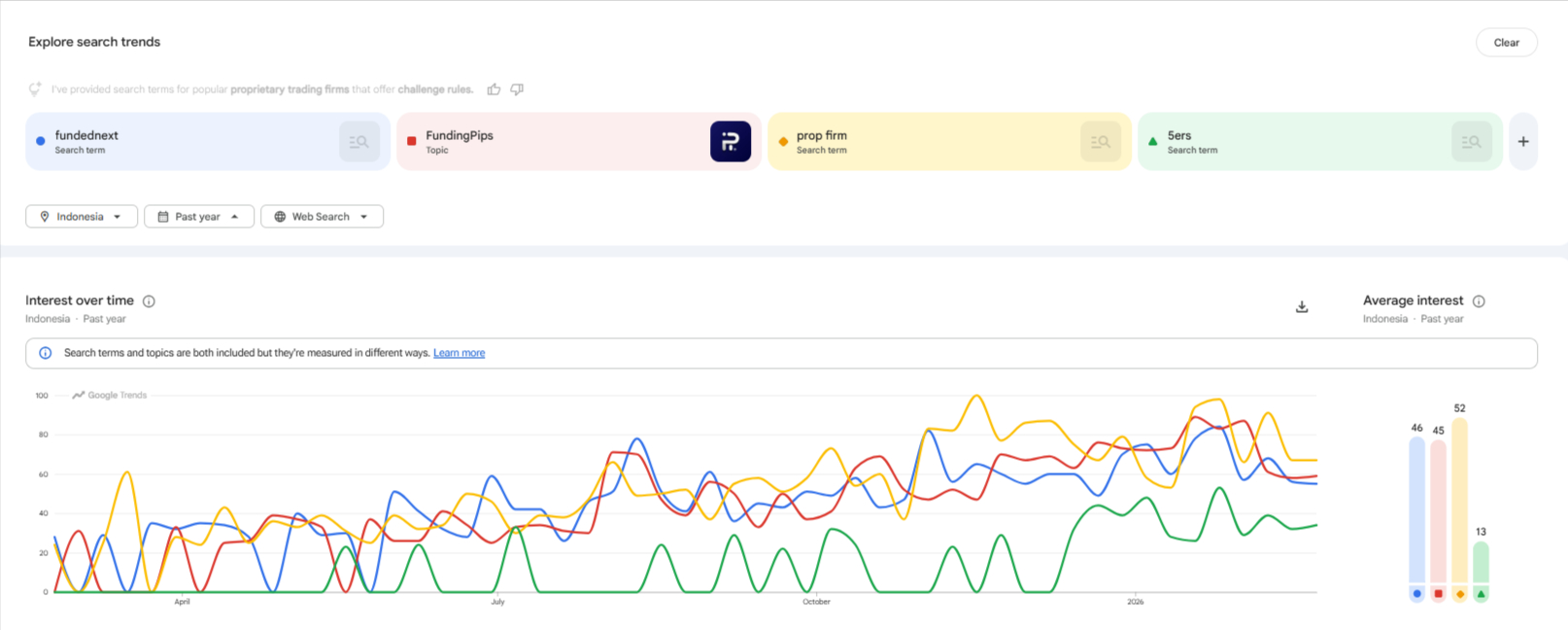Select the prop firm search term chip
The image size is (1568, 630).
point(950,142)
